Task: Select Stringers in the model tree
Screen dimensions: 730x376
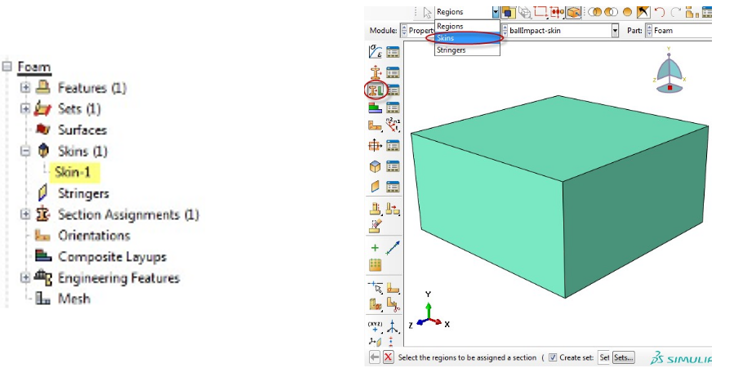Action: (x=83, y=193)
